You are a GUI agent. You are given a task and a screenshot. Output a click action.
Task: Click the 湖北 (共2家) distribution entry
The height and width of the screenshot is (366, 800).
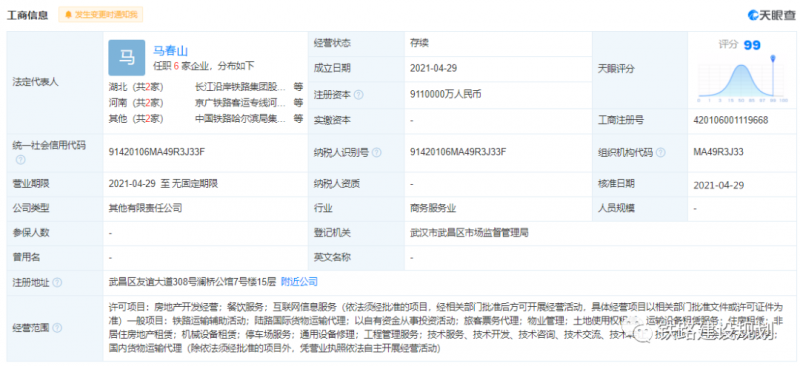click(136, 87)
